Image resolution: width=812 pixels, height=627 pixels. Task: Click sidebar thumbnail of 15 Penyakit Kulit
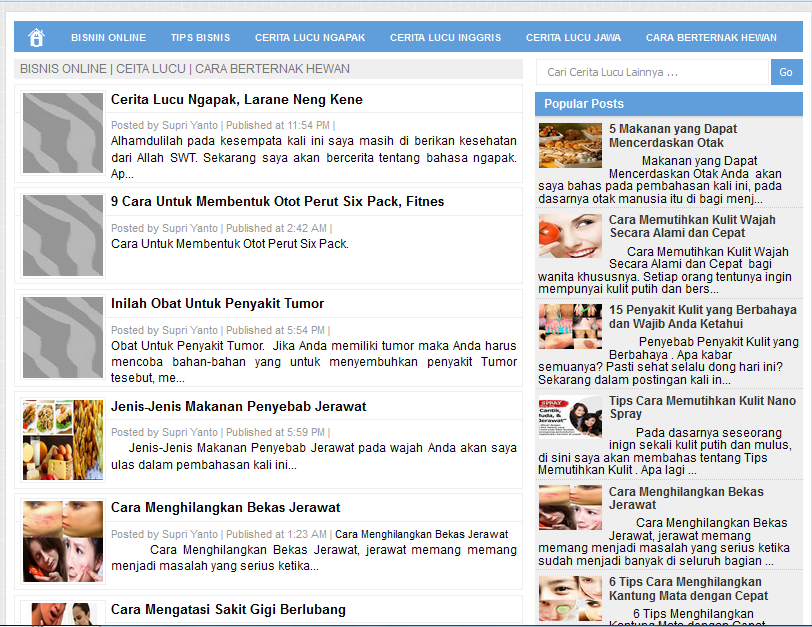tap(570, 326)
